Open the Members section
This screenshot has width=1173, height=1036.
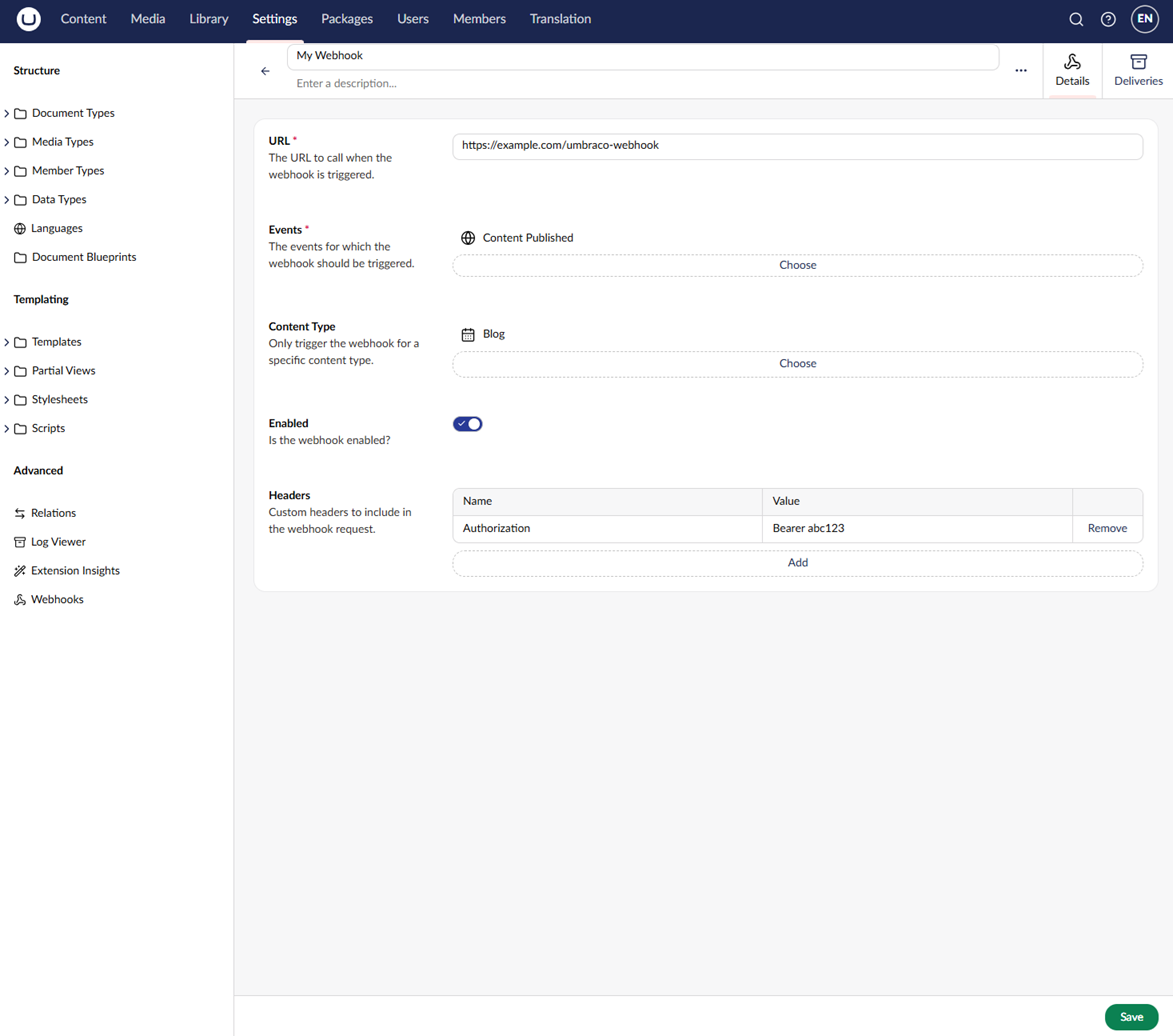[x=479, y=19]
